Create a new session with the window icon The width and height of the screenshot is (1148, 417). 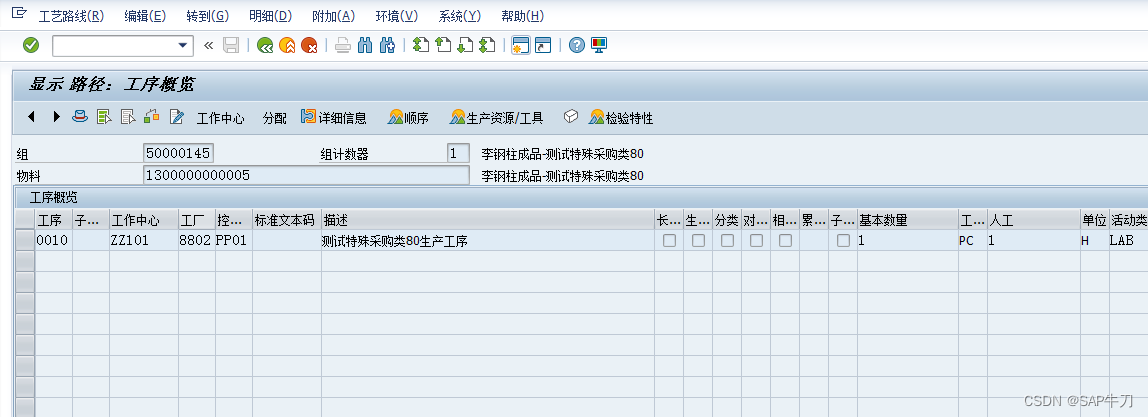pyautogui.click(x=521, y=45)
